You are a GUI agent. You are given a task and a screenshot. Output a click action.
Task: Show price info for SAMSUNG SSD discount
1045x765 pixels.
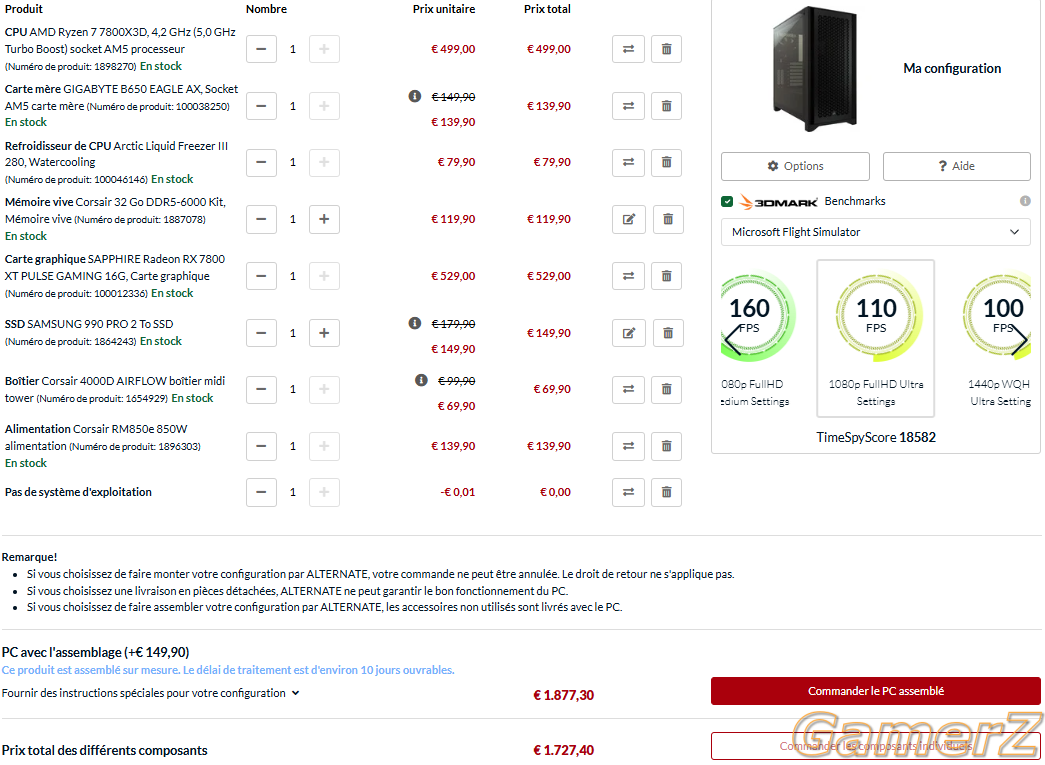coord(415,323)
